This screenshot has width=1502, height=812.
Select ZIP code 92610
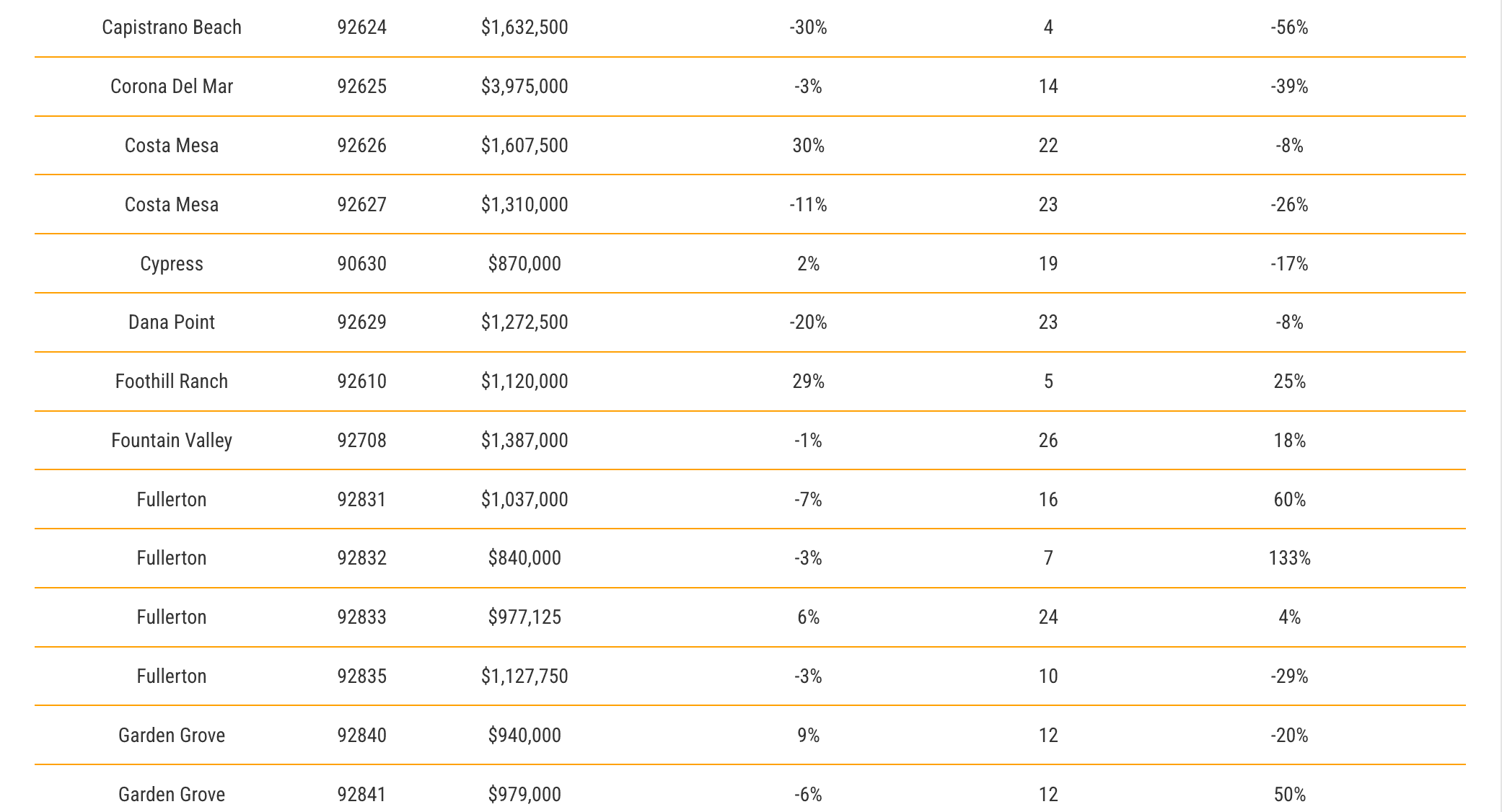pos(361,381)
